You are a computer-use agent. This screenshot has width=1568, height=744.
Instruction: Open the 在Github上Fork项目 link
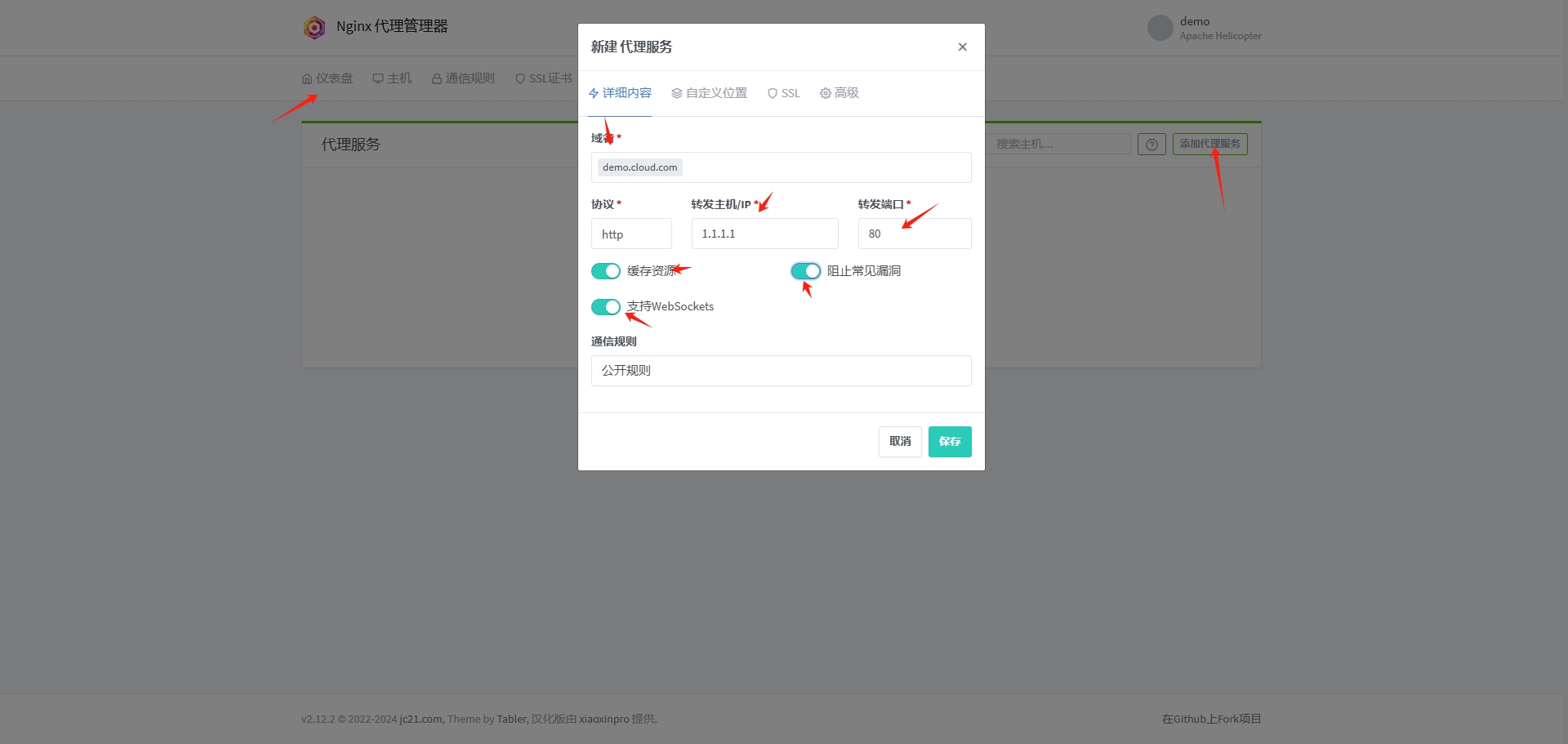[x=1212, y=719]
